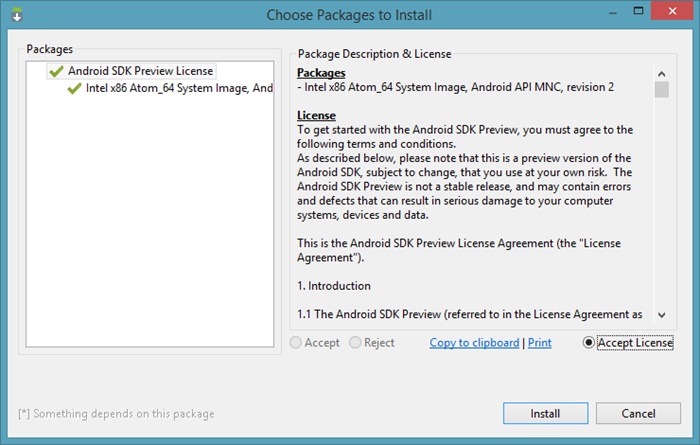Click the license text scrollbar thumb
Viewport: 700px width, 445px height.
[662, 89]
